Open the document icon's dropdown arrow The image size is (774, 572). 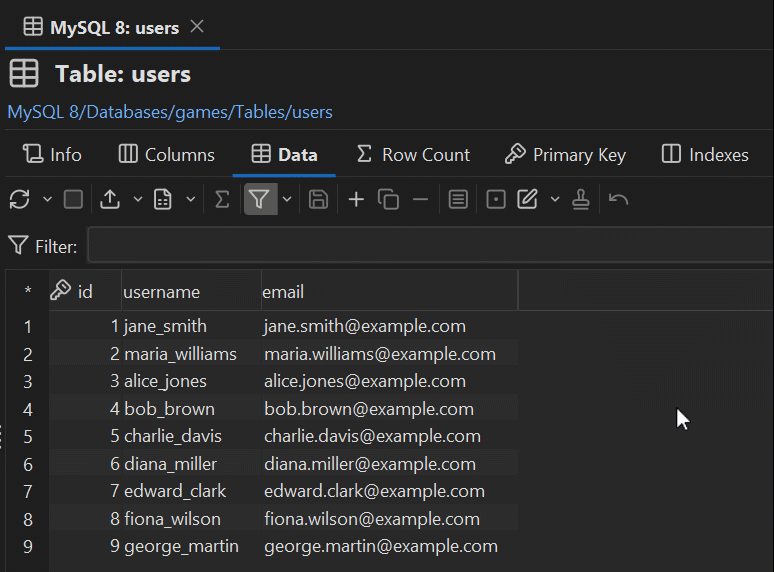[191, 199]
